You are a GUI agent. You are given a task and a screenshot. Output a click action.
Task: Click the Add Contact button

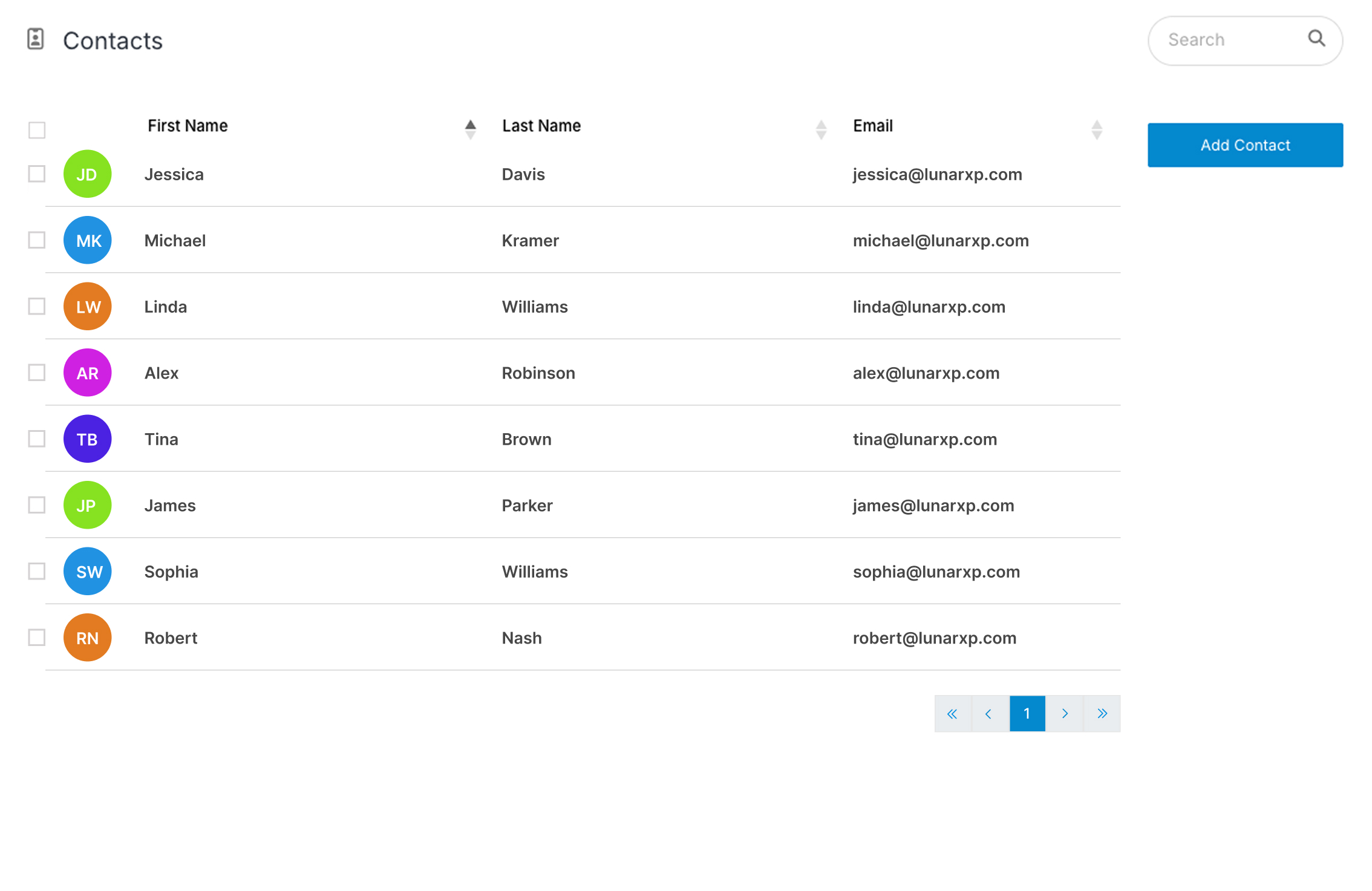point(1246,145)
